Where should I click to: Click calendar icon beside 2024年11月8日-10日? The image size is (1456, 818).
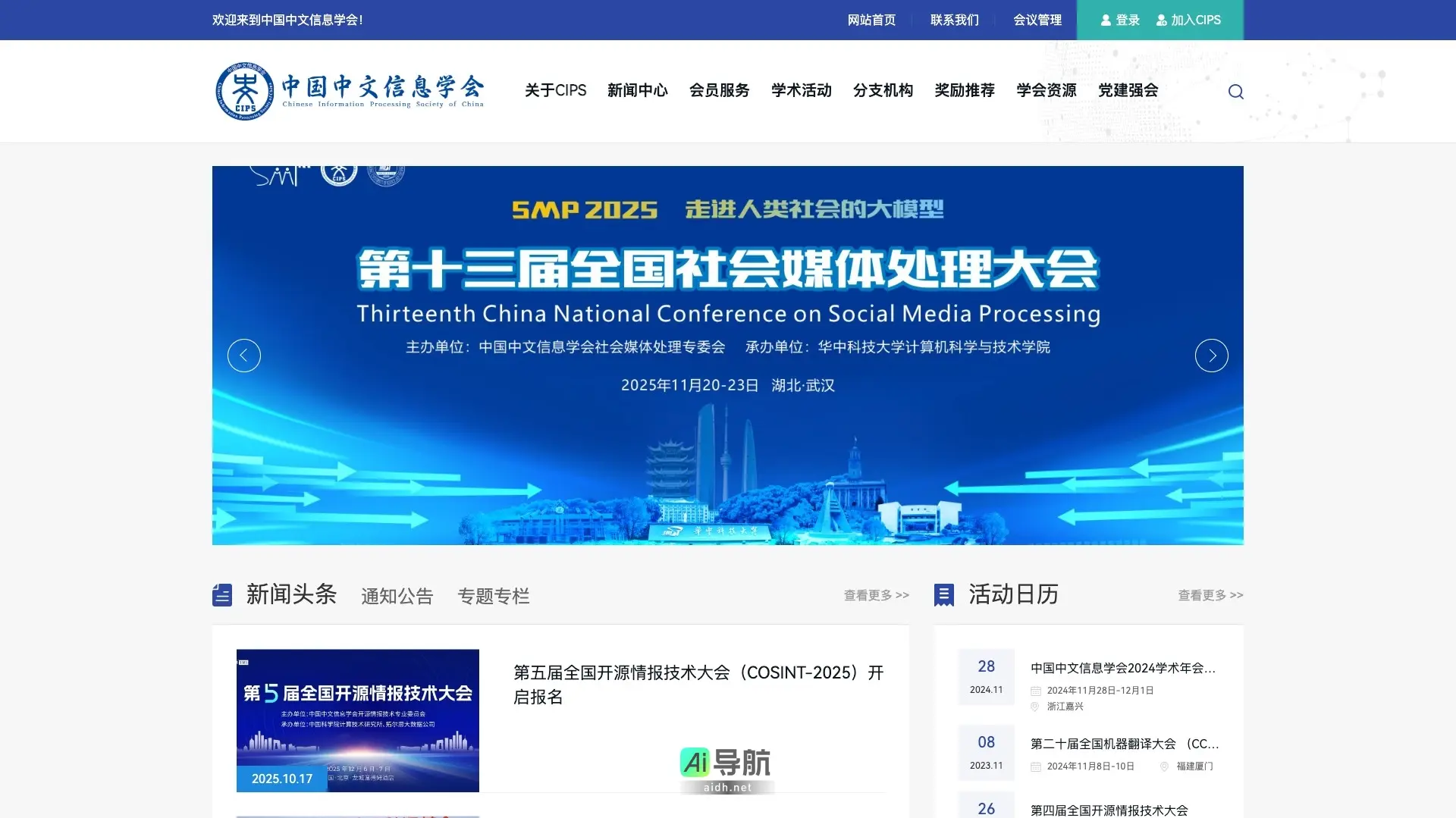tap(1036, 766)
